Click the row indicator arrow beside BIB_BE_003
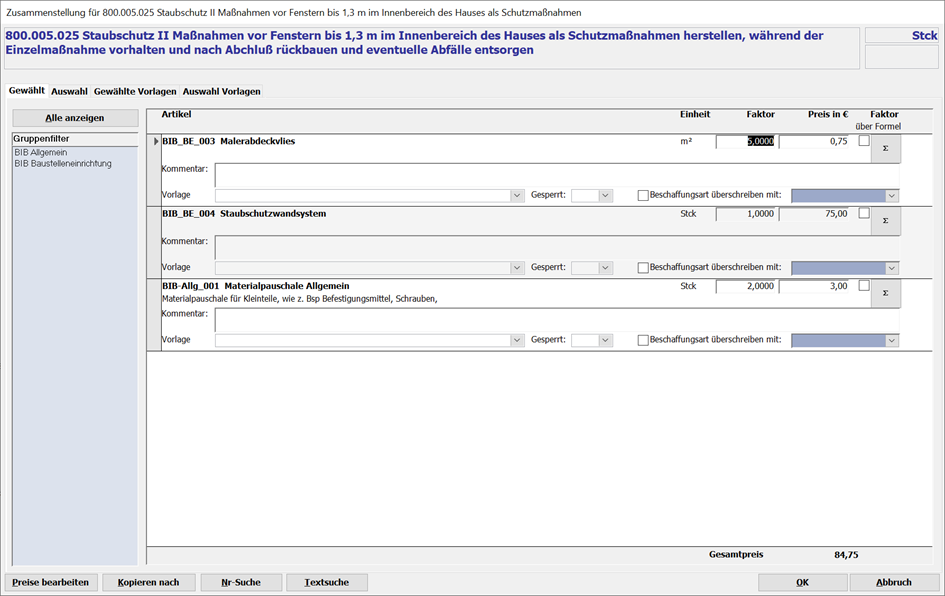This screenshot has width=945, height=596. point(155,142)
